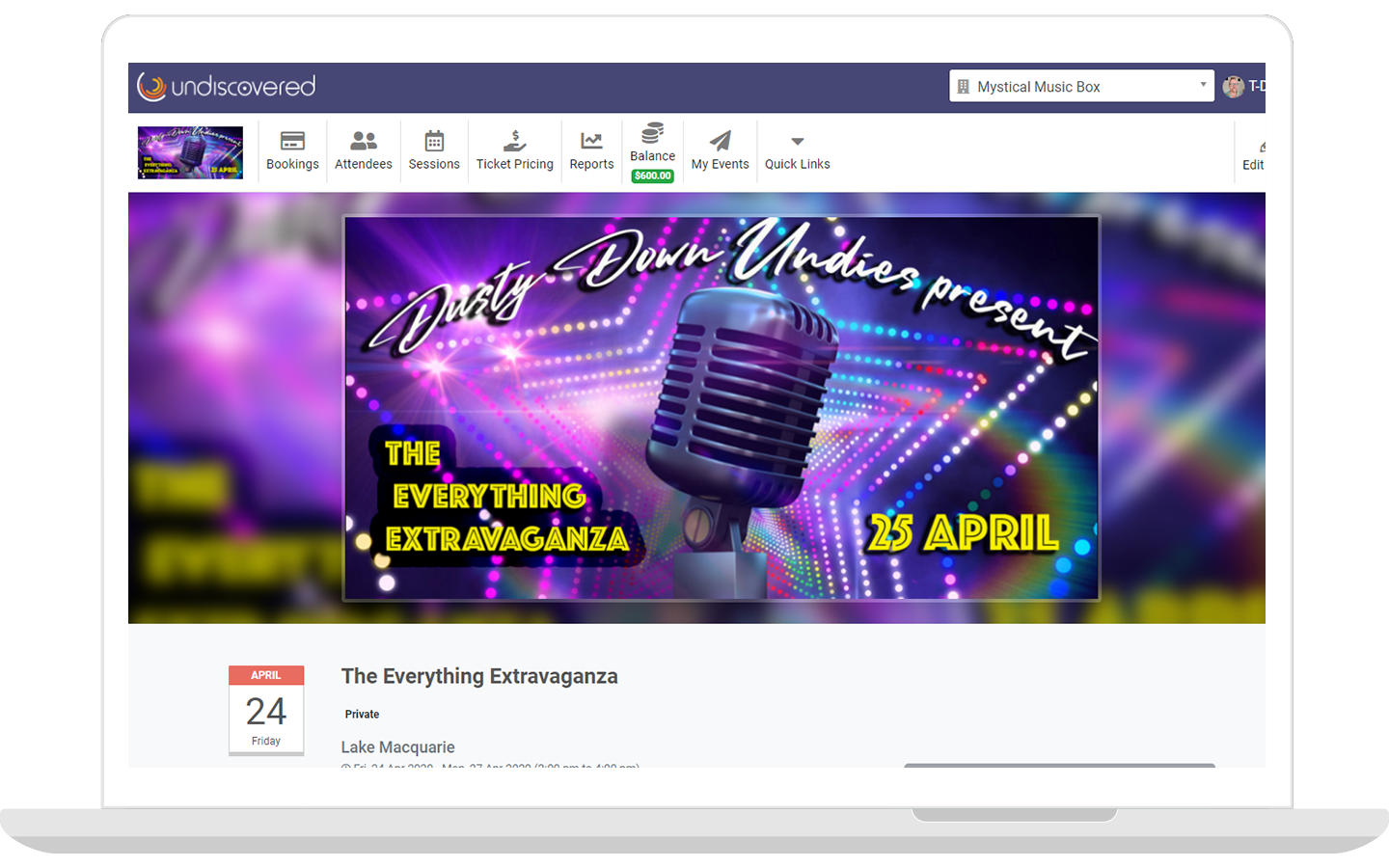Click the Attendees people icon

tap(364, 141)
